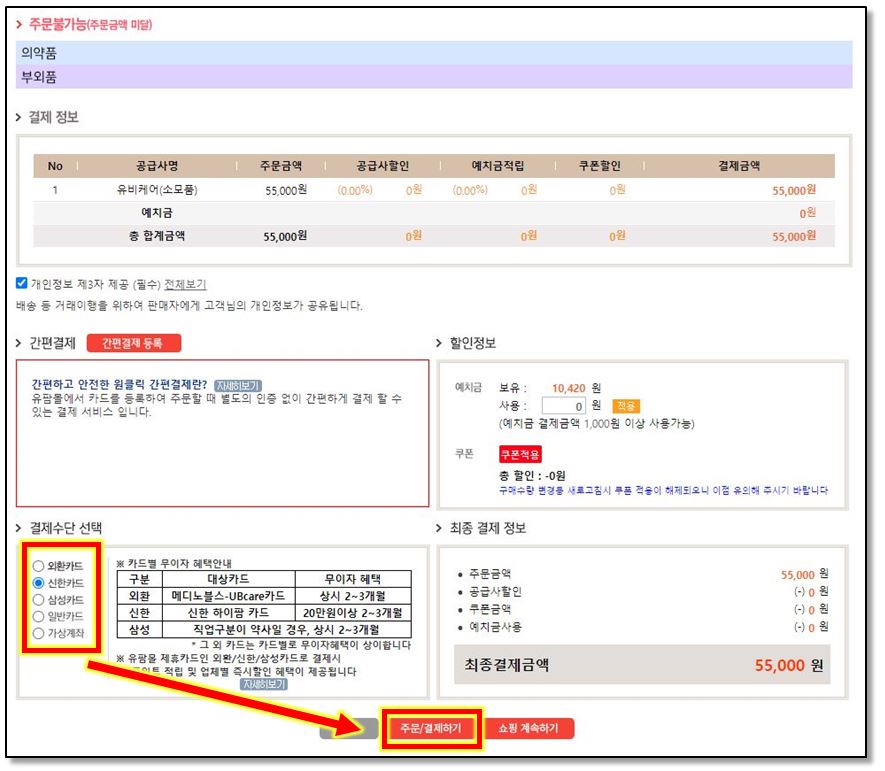This screenshot has width=885, height=771.
Task: Choose 삼성카드 as payment method
Action: coord(39,600)
